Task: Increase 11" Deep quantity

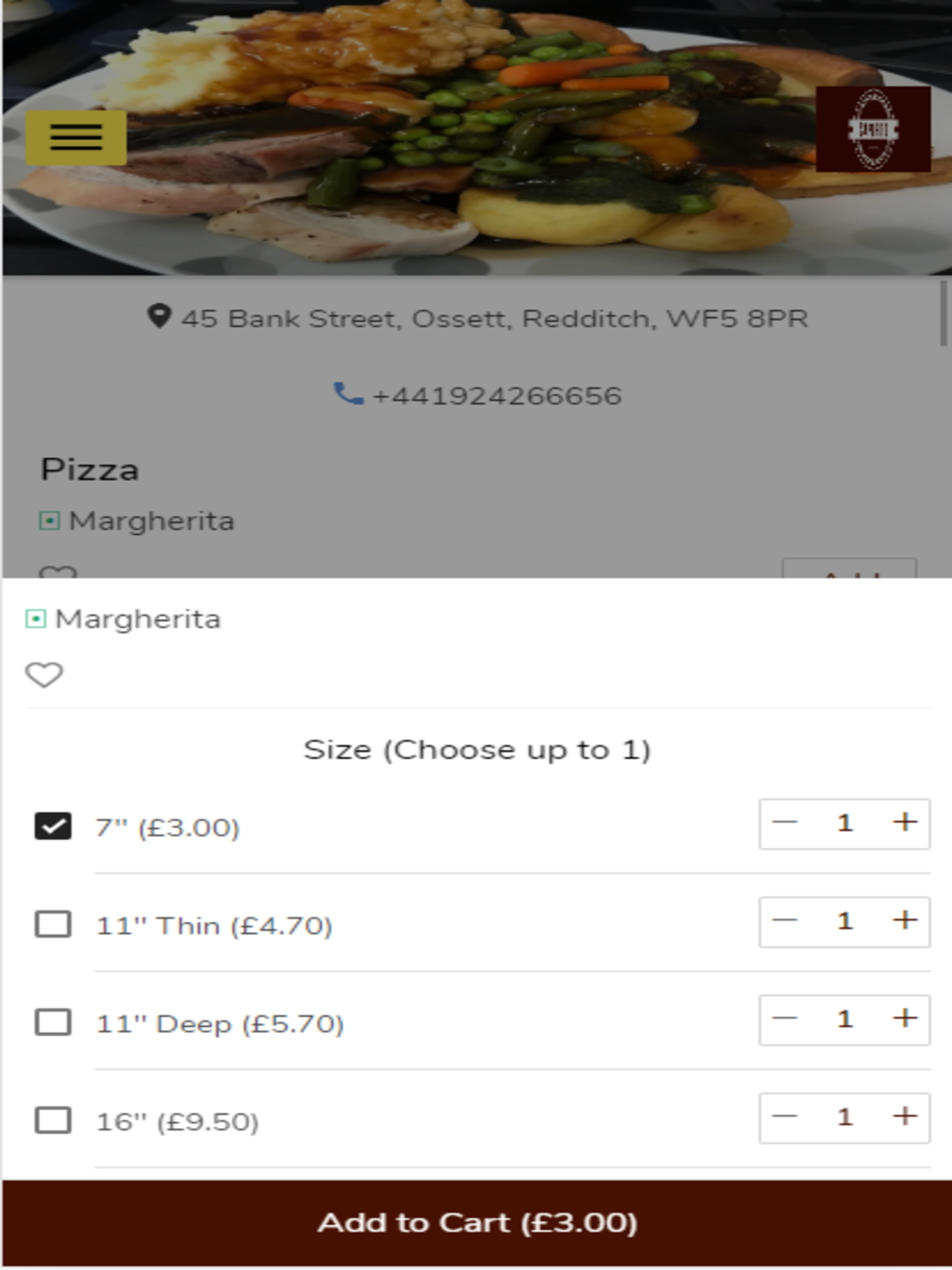Action: 904,1019
